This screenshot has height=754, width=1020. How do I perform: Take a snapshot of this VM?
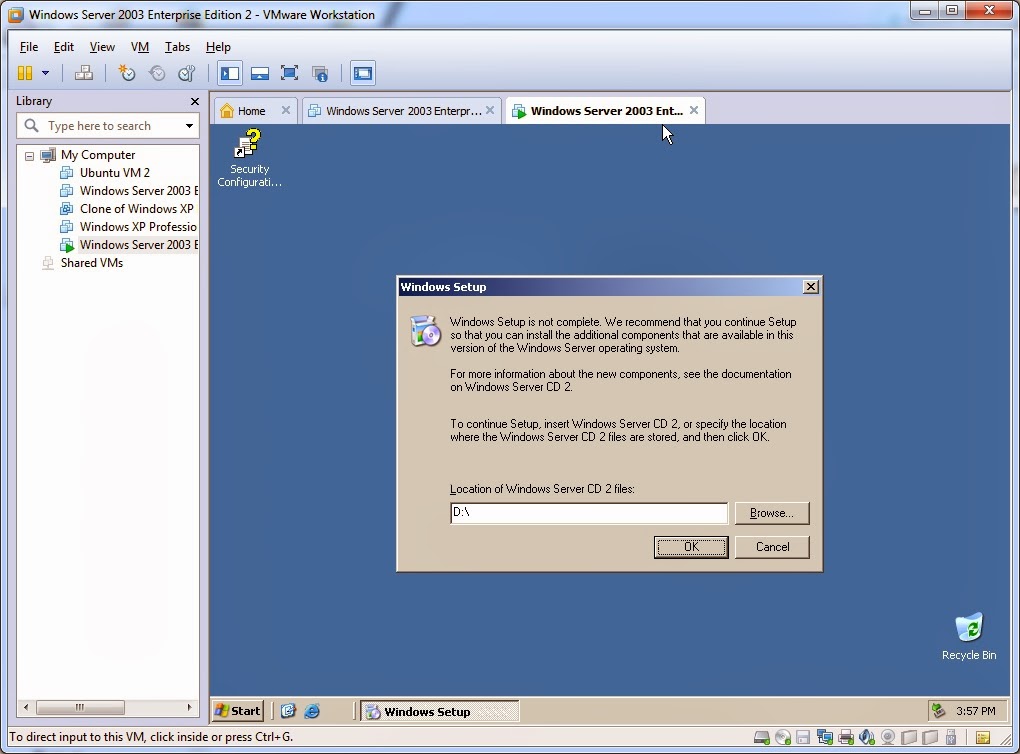point(126,73)
